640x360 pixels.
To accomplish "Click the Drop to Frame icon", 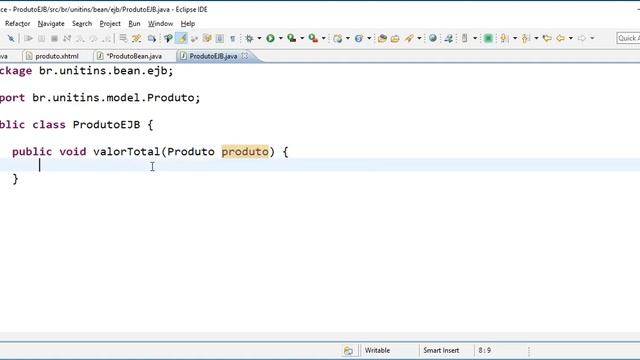I will 123,38.
